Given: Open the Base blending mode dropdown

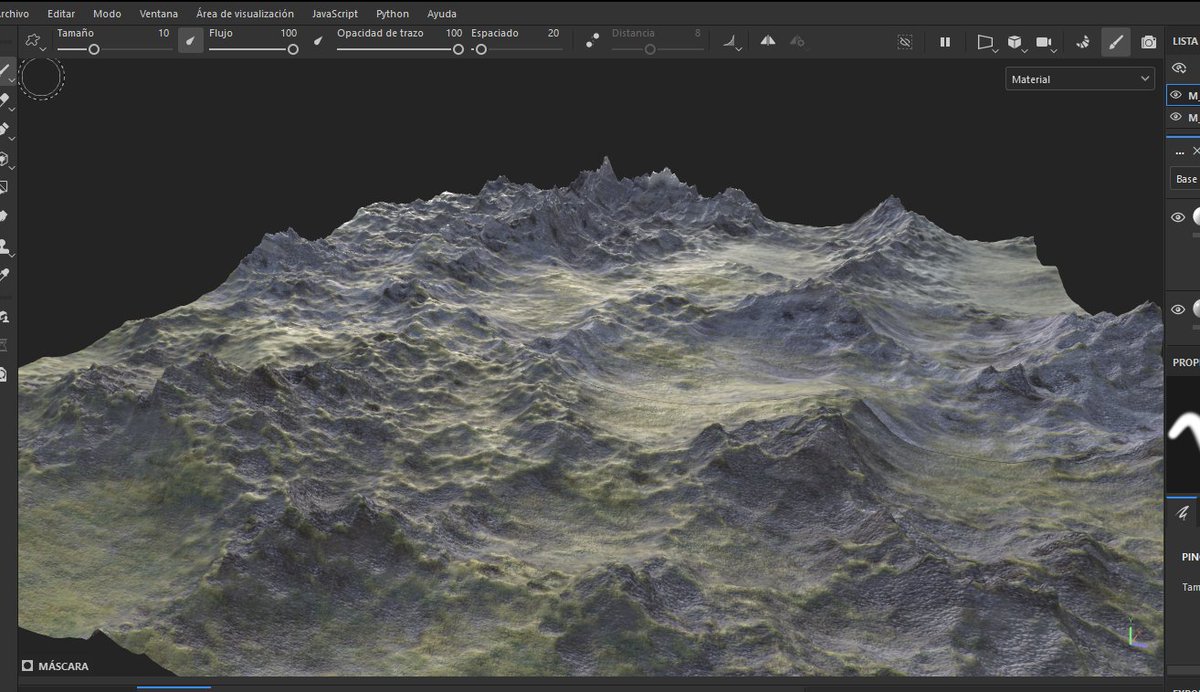Looking at the screenshot, I should click(x=1186, y=179).
